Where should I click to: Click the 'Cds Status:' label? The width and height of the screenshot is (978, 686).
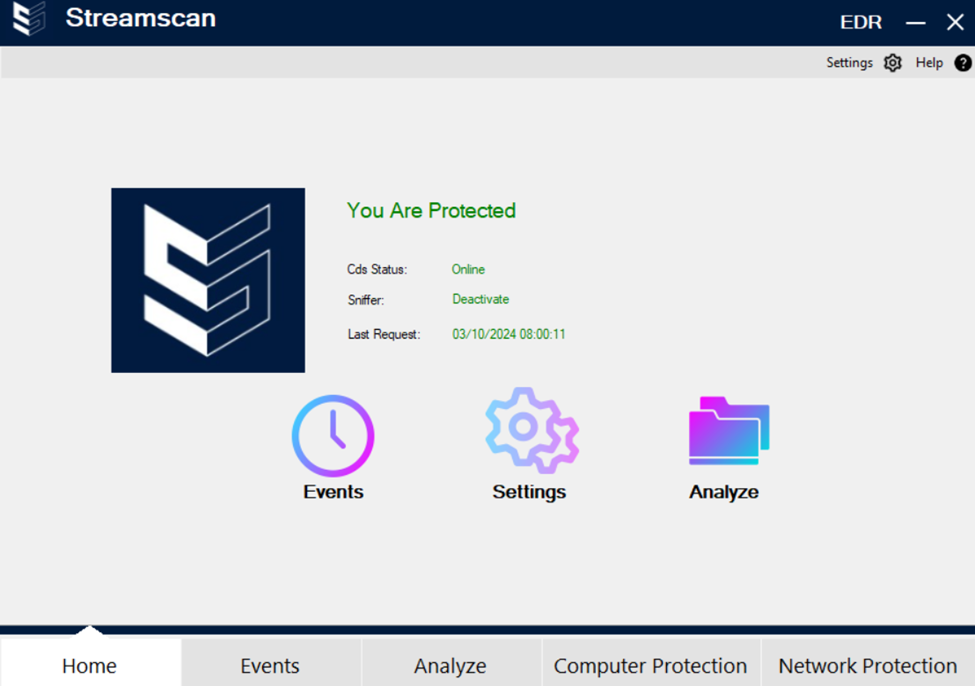[x=377, y=269]
